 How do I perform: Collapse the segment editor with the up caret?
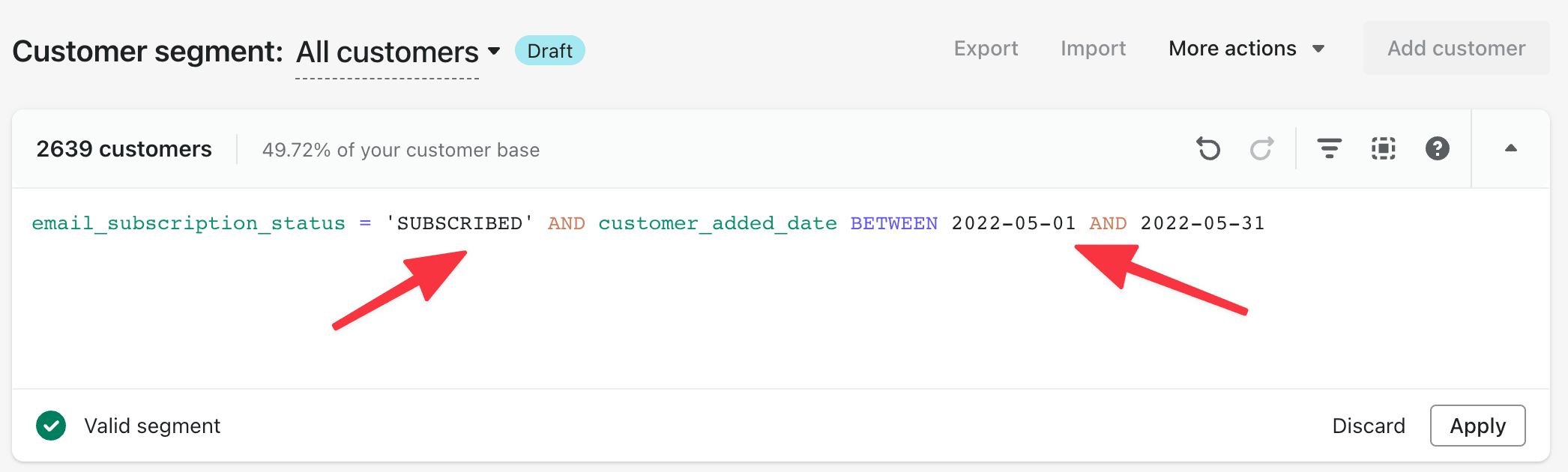pos(1511,148)
